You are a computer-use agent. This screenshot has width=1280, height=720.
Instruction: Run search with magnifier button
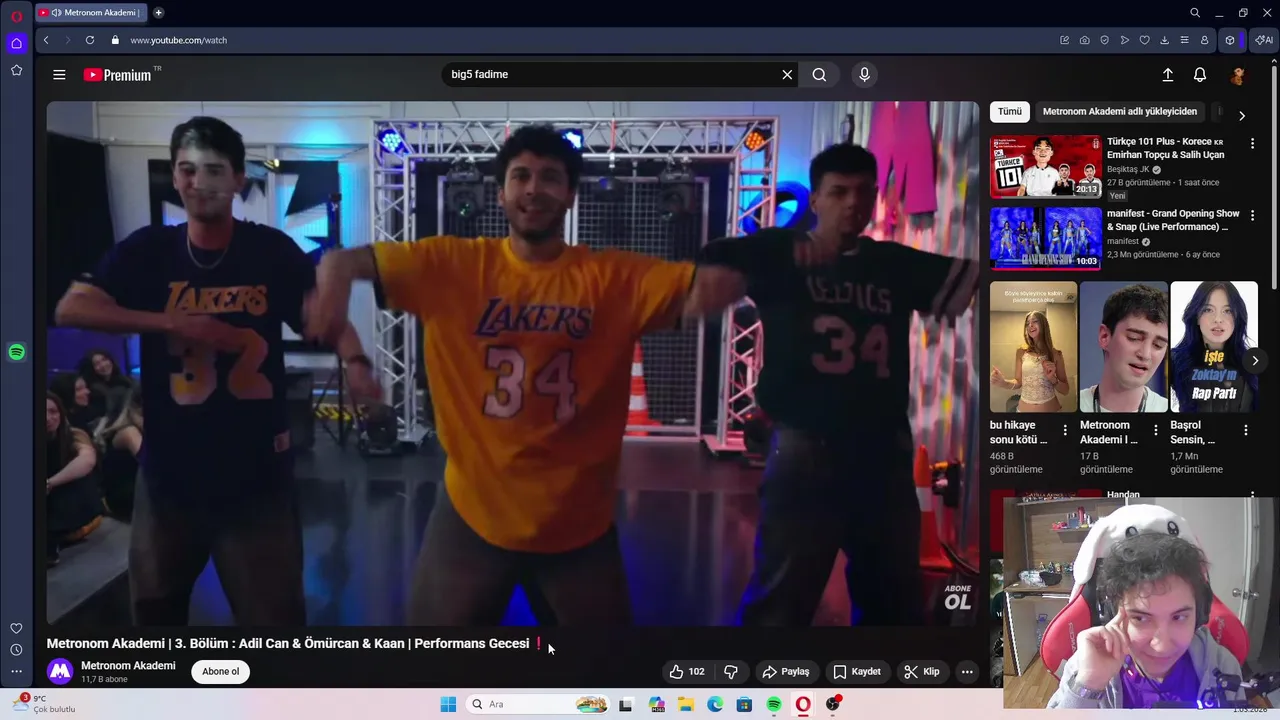[x=819, y=75]
